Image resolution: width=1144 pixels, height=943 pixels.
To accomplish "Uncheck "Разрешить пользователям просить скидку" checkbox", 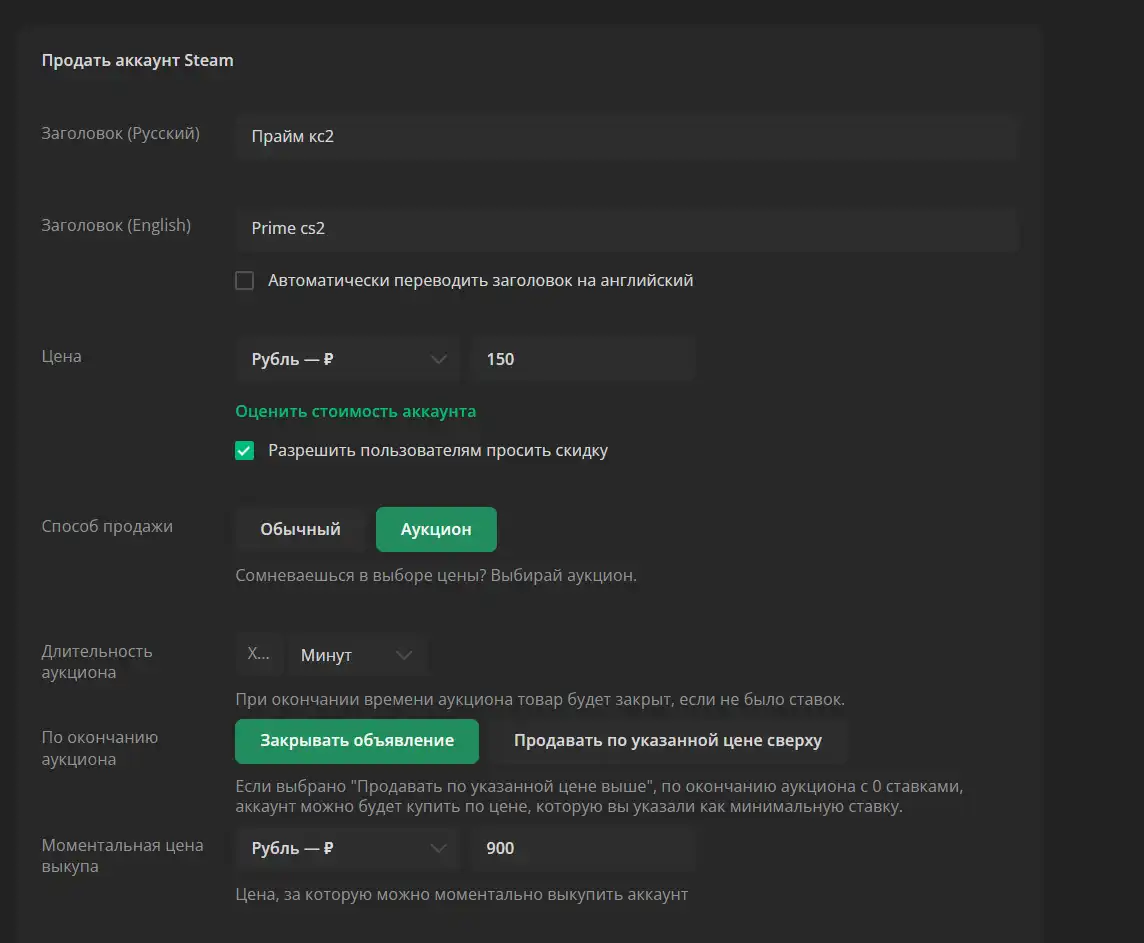I will [x=244, y=451].
